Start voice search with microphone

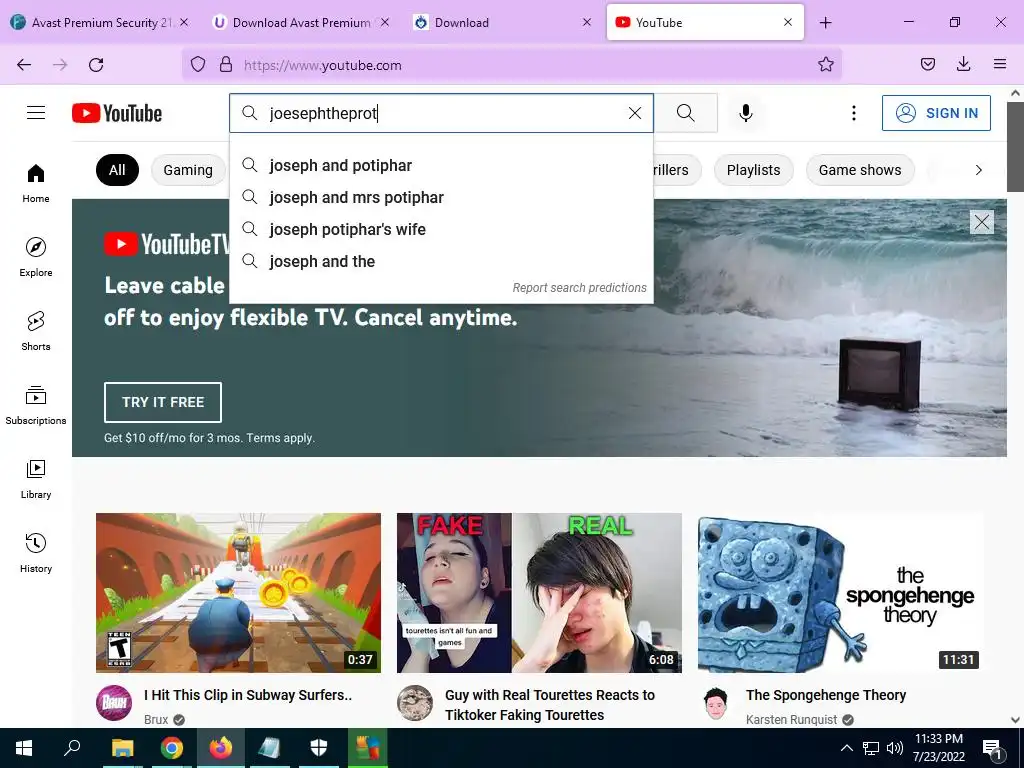746,113
